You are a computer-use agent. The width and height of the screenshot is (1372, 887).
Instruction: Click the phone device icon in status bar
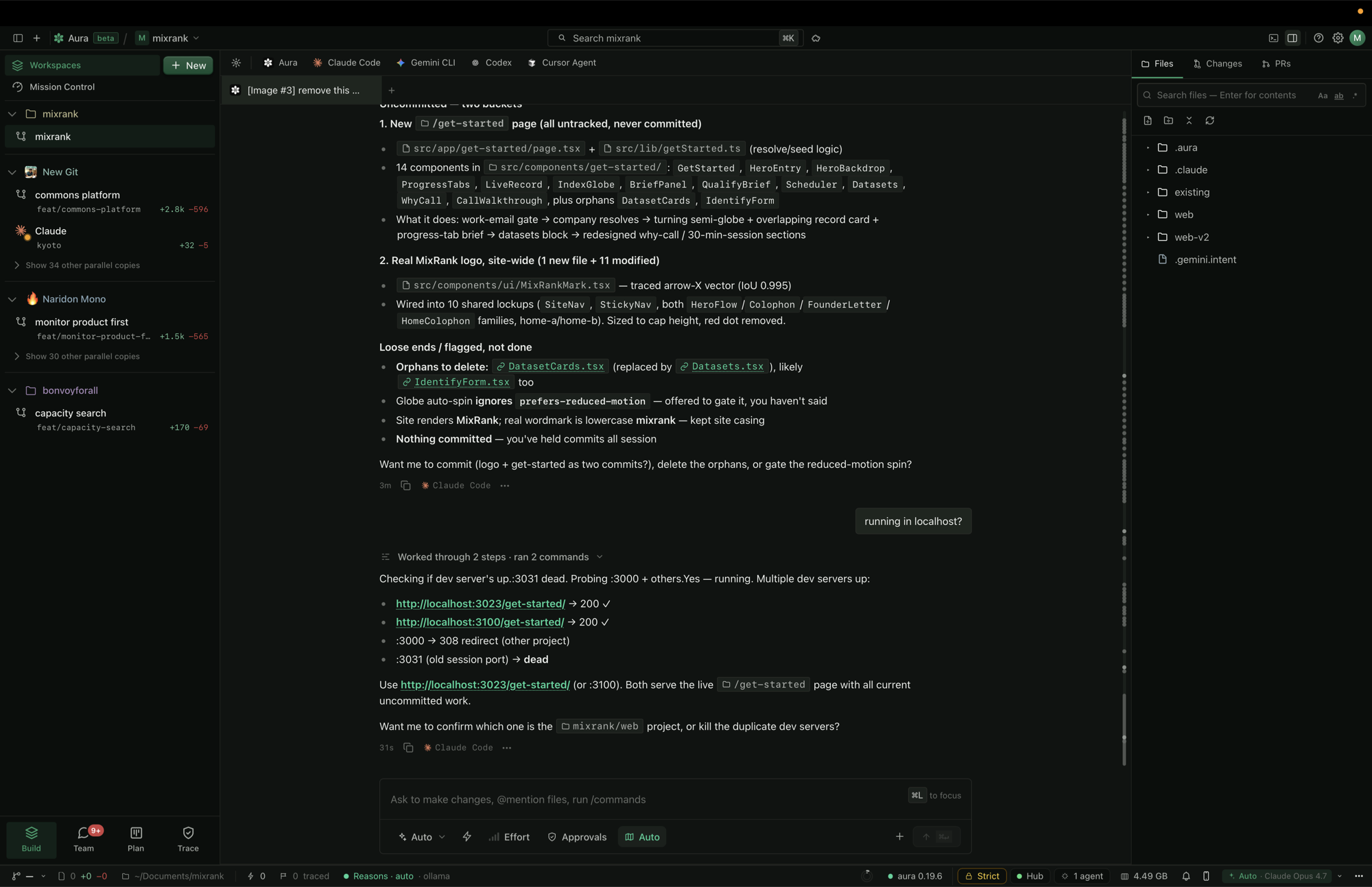[1206, 876]
